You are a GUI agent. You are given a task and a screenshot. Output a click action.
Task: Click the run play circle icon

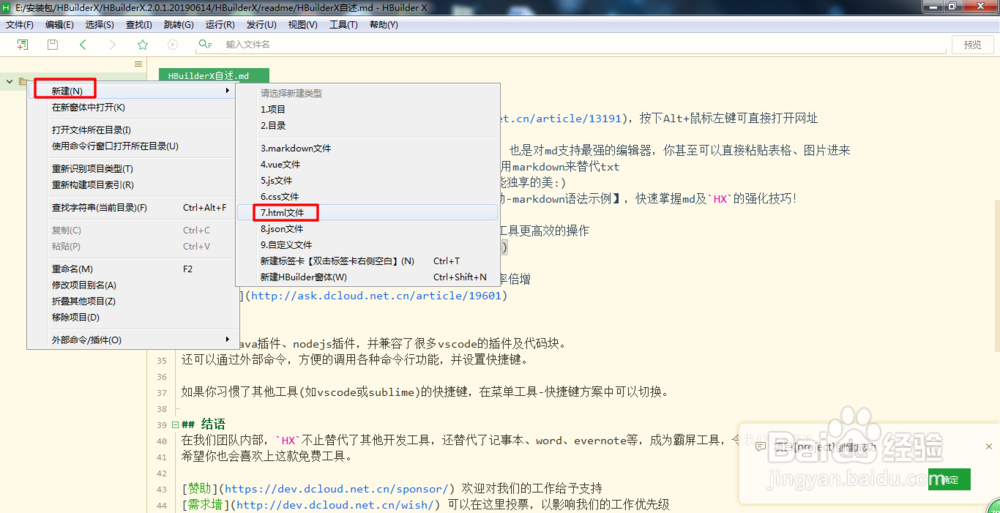click(x=172, y=45)
